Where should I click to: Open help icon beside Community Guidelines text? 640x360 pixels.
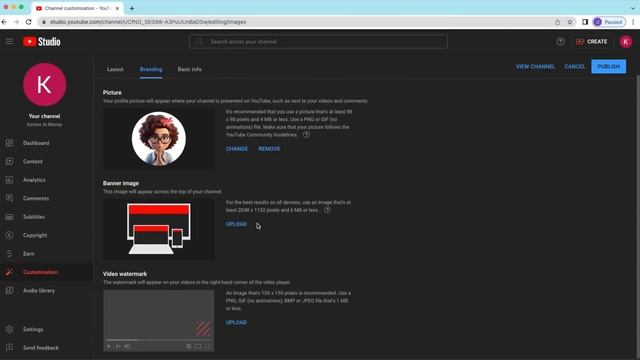click(306, 135)
